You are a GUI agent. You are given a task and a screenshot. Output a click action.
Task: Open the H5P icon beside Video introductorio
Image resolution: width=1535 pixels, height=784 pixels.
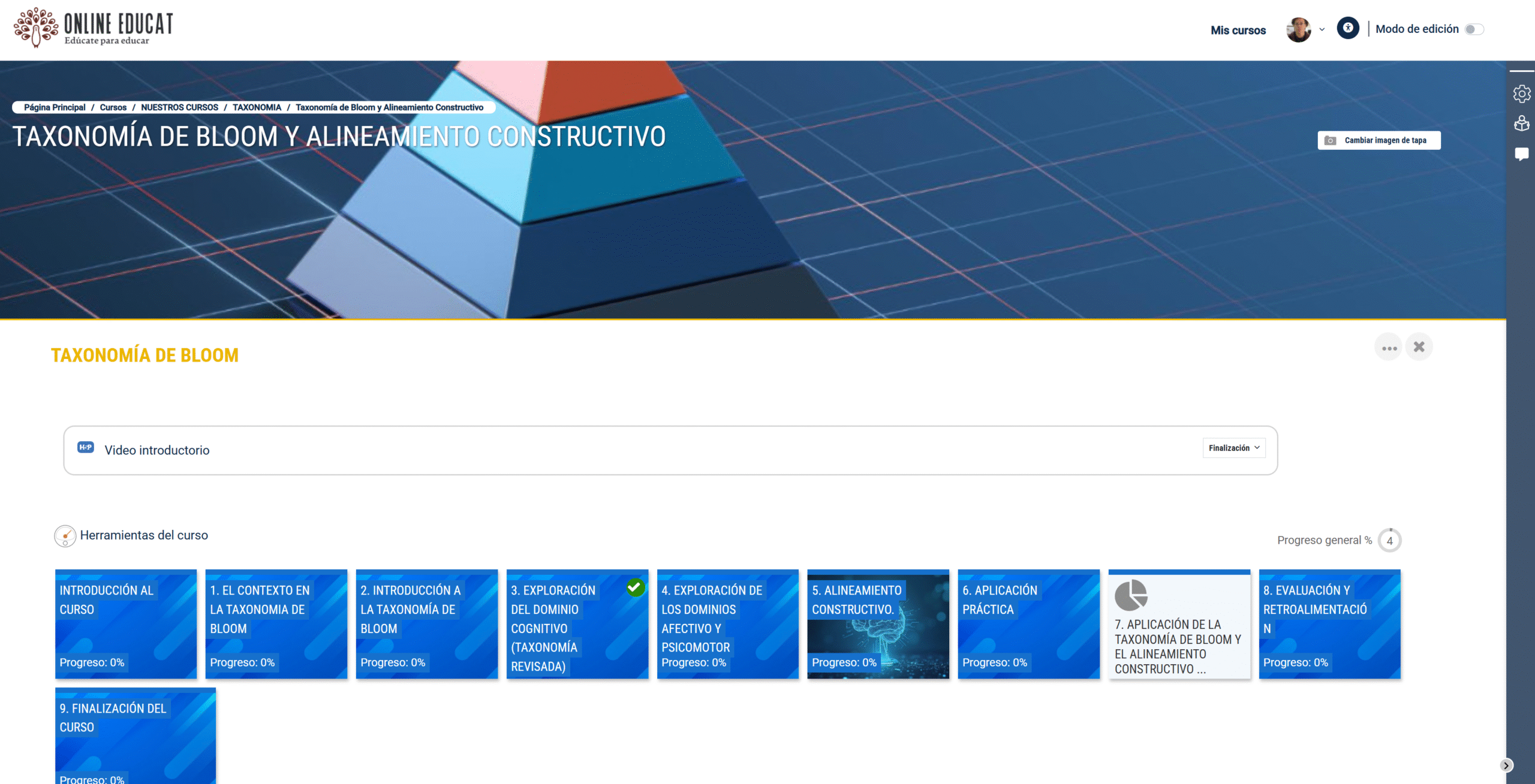(85, 448)
